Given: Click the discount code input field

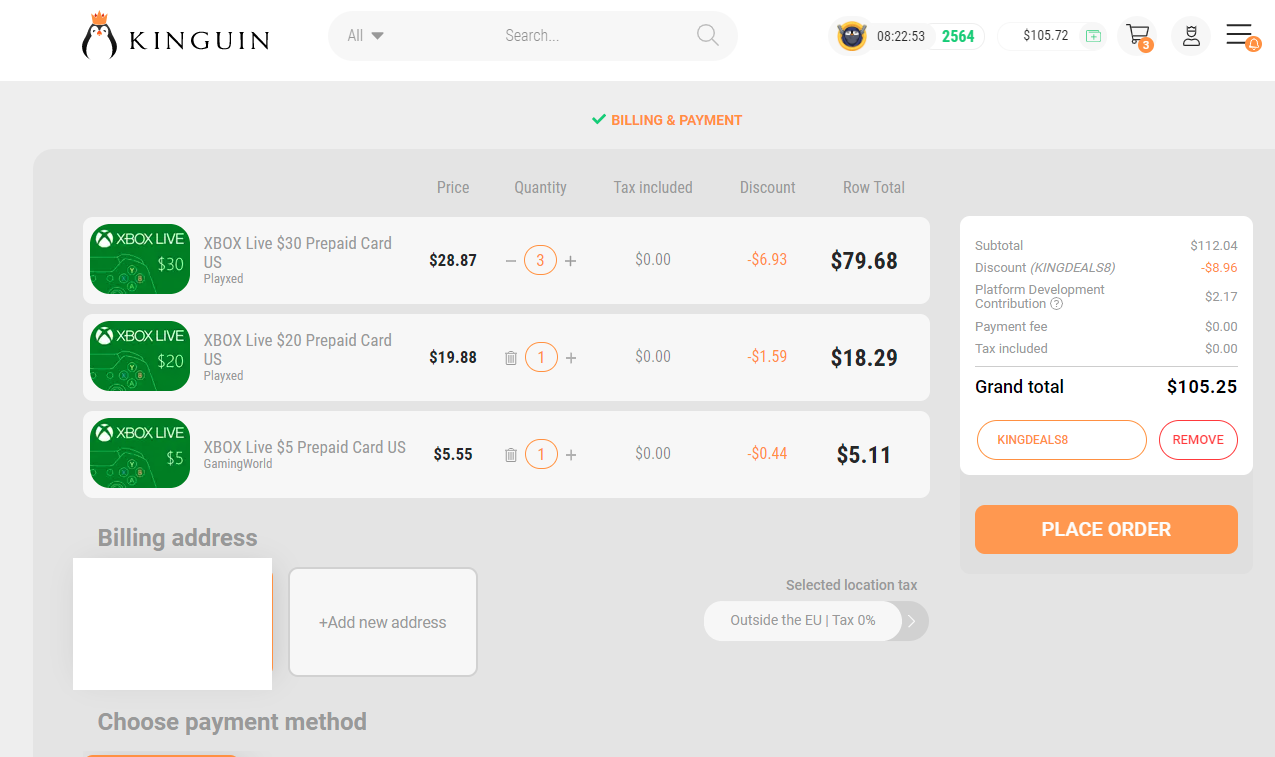Looking at the screenshot, I should click(1062, 440).
